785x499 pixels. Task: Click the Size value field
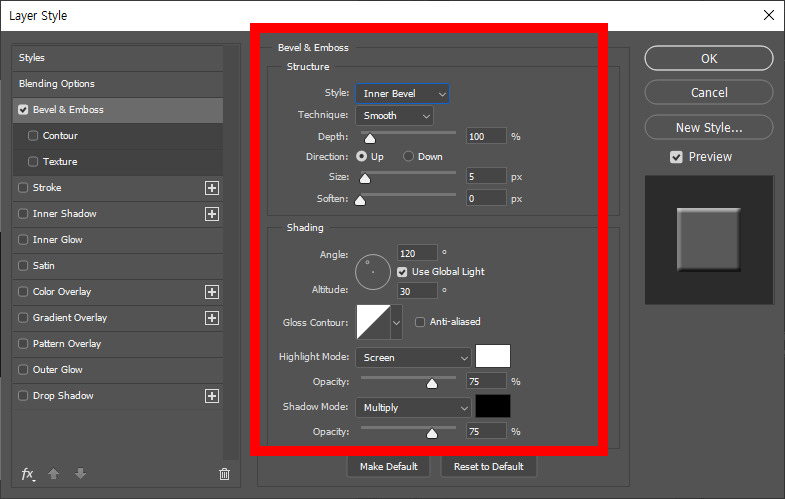click(x=486, y=176)
